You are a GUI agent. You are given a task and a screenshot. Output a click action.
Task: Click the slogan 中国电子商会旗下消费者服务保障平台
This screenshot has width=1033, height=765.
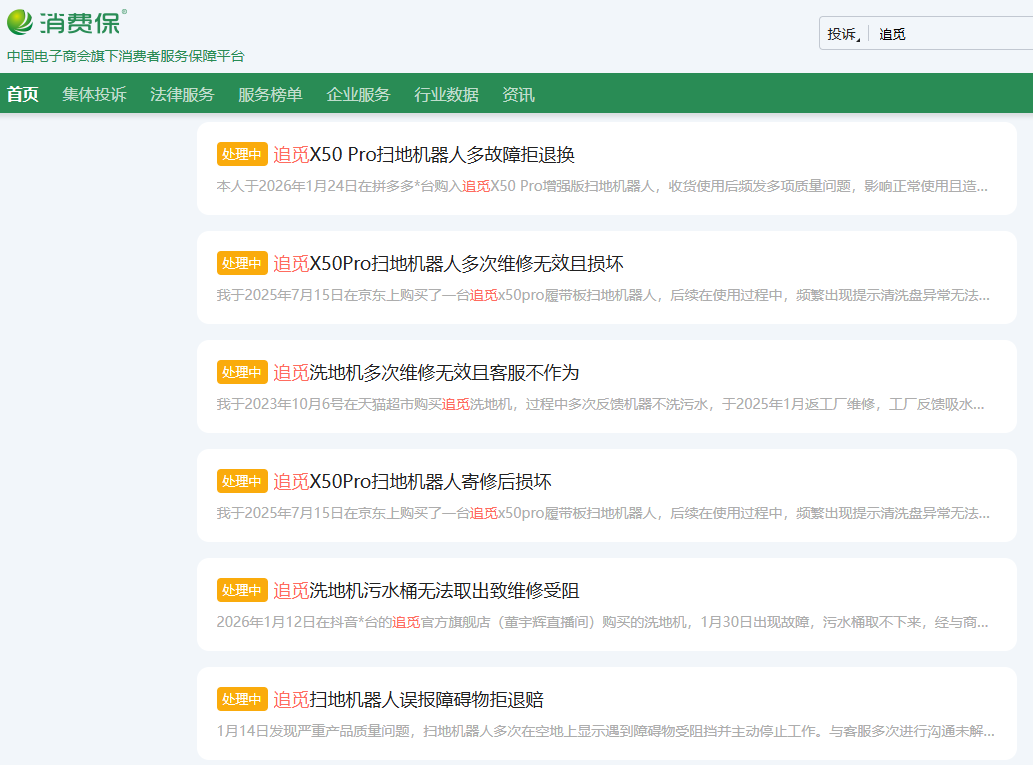[x=126, y=56]
